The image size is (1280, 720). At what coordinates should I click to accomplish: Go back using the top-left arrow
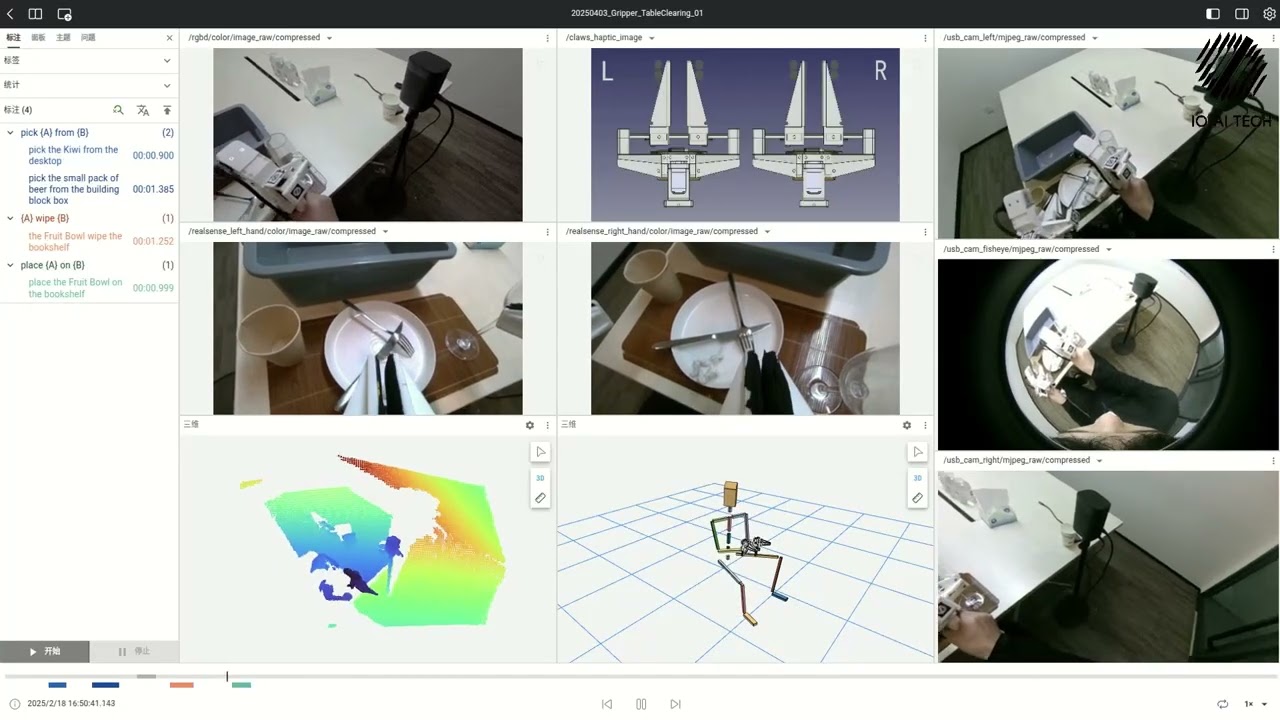11,14
